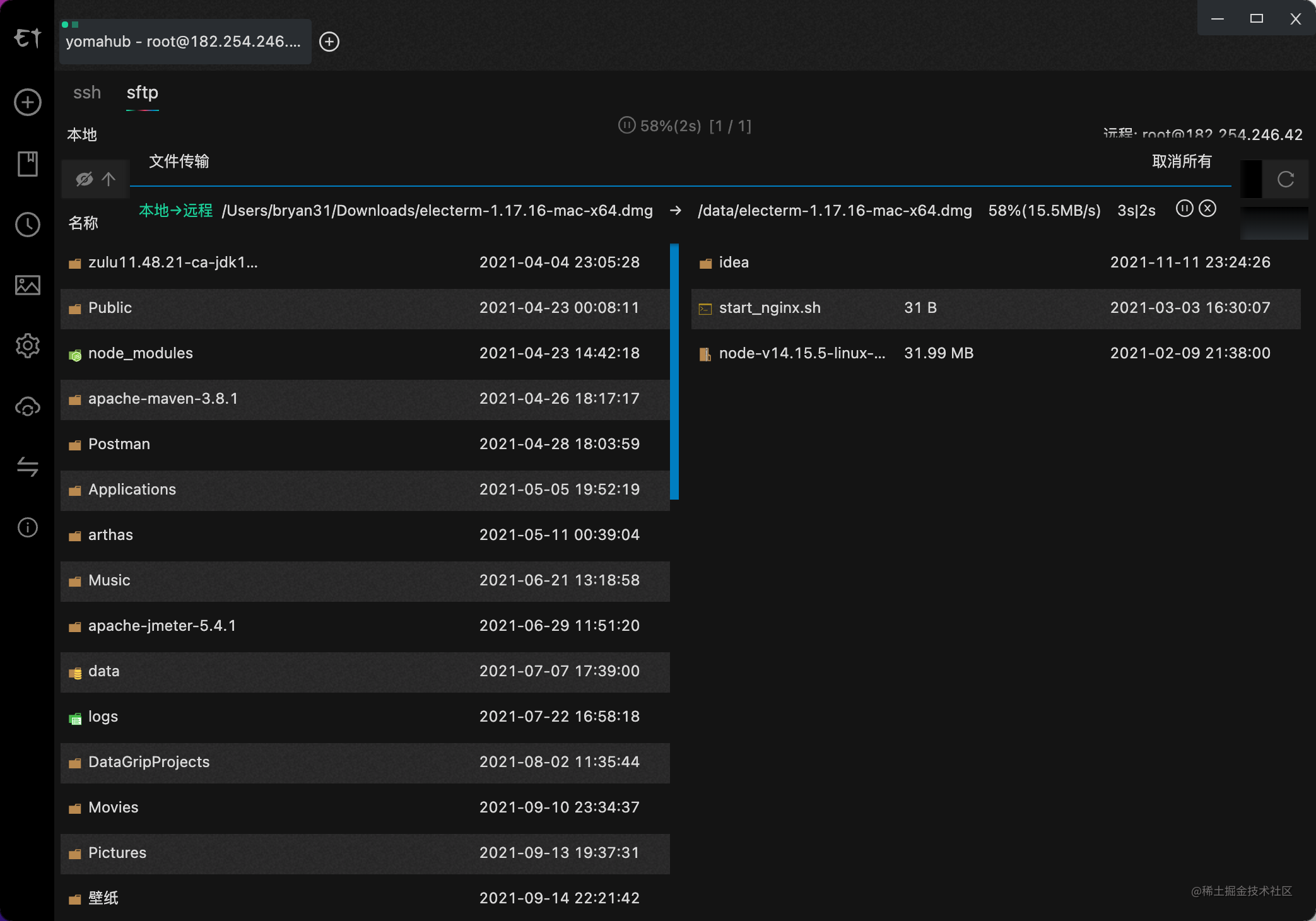Cancel the dmg file transfer
The height and width of the screenshot is (921, 1316).
click(x=1207, y=209)
